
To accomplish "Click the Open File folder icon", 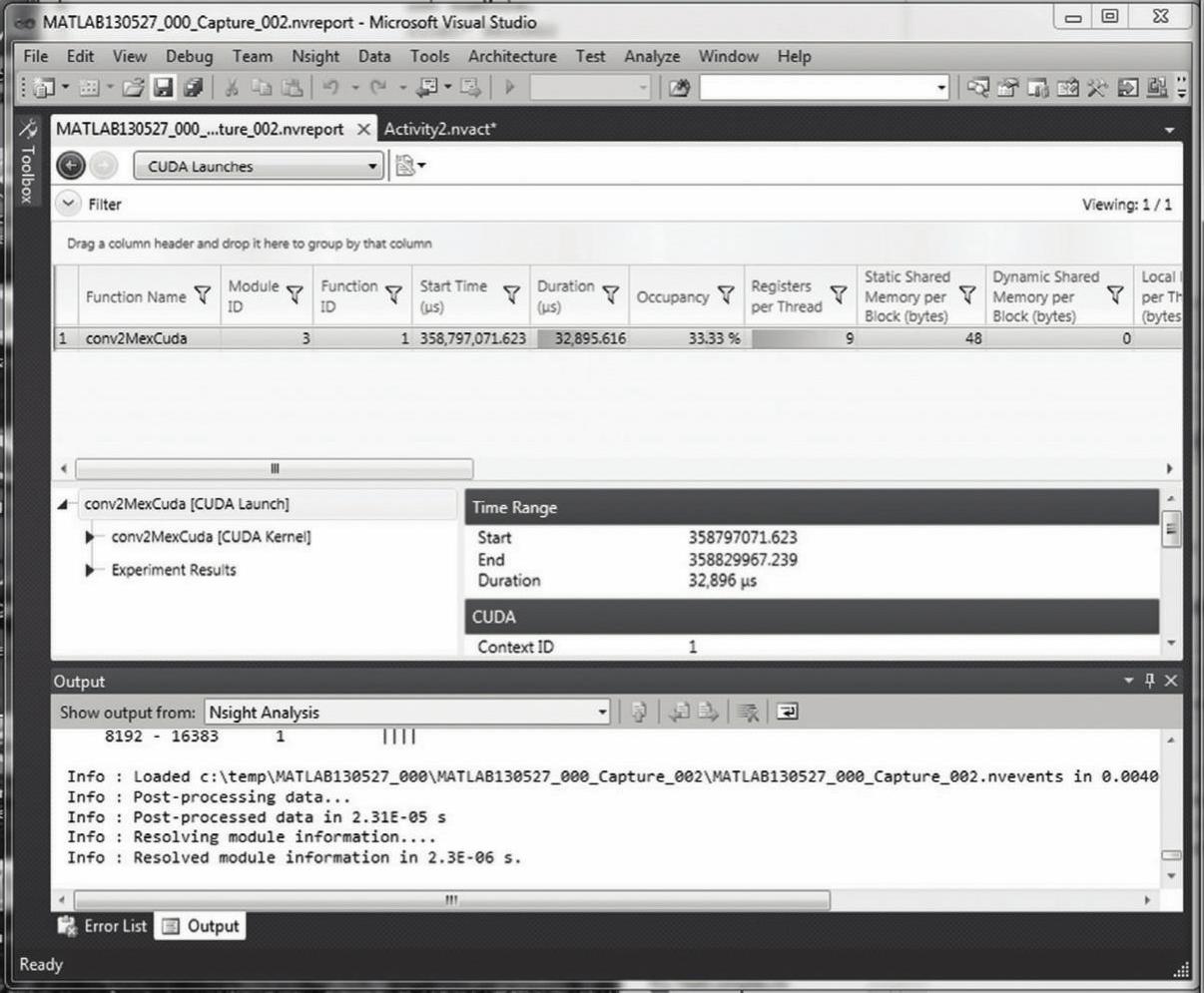I will [x=134, y=88].
